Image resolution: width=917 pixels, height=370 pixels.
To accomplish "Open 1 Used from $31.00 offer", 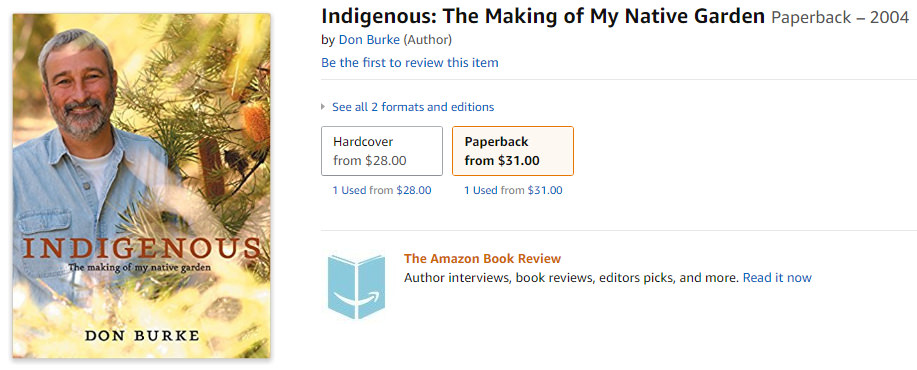I will coord(513,190).
